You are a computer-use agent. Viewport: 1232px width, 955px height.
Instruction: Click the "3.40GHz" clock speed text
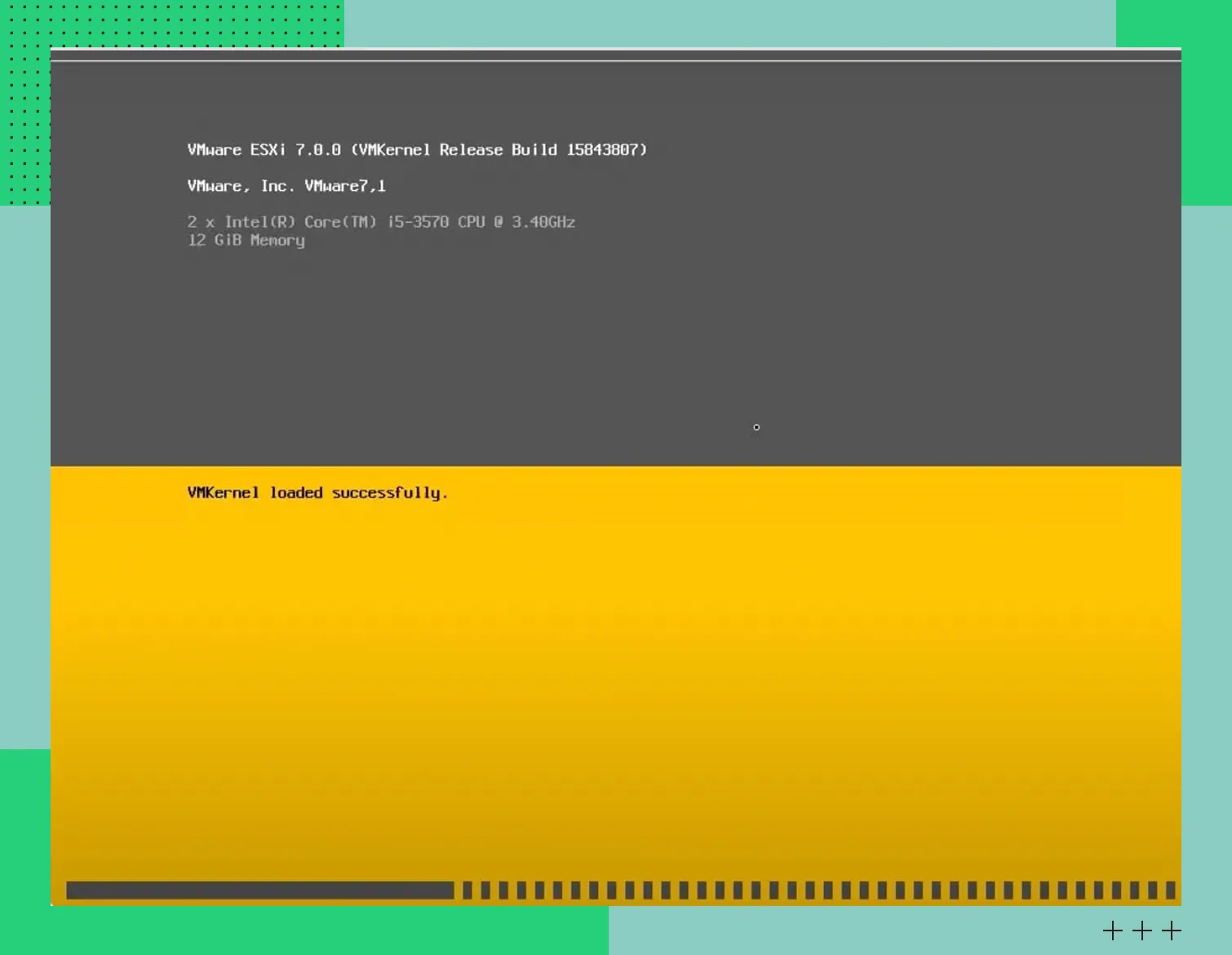[543, 222]
